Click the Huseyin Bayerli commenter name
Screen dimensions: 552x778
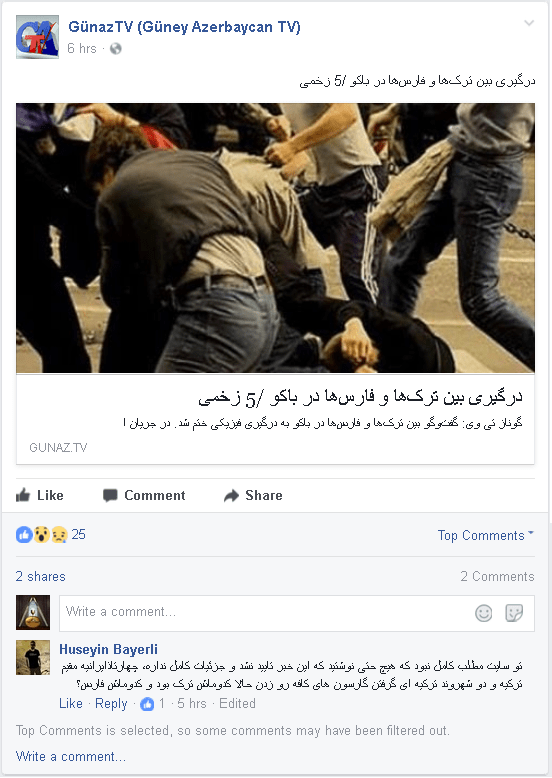click(x=109, y=649)
